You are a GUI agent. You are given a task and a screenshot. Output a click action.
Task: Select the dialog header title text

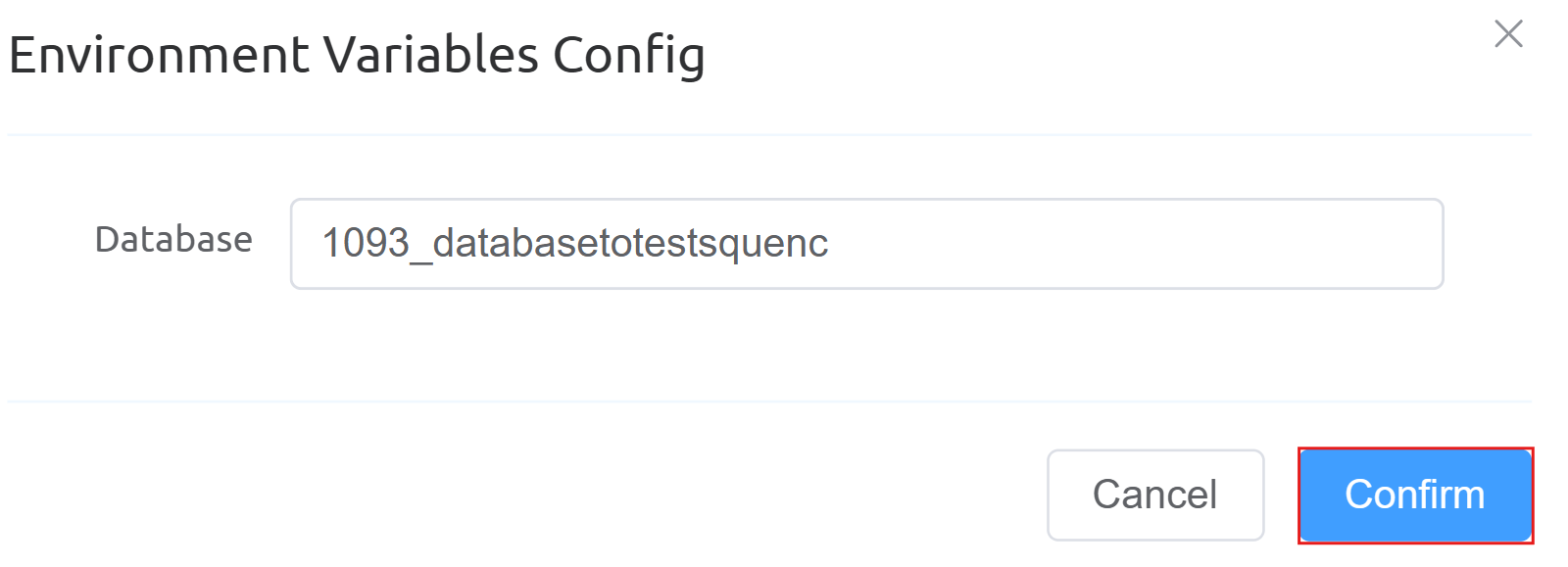[357, 55]
